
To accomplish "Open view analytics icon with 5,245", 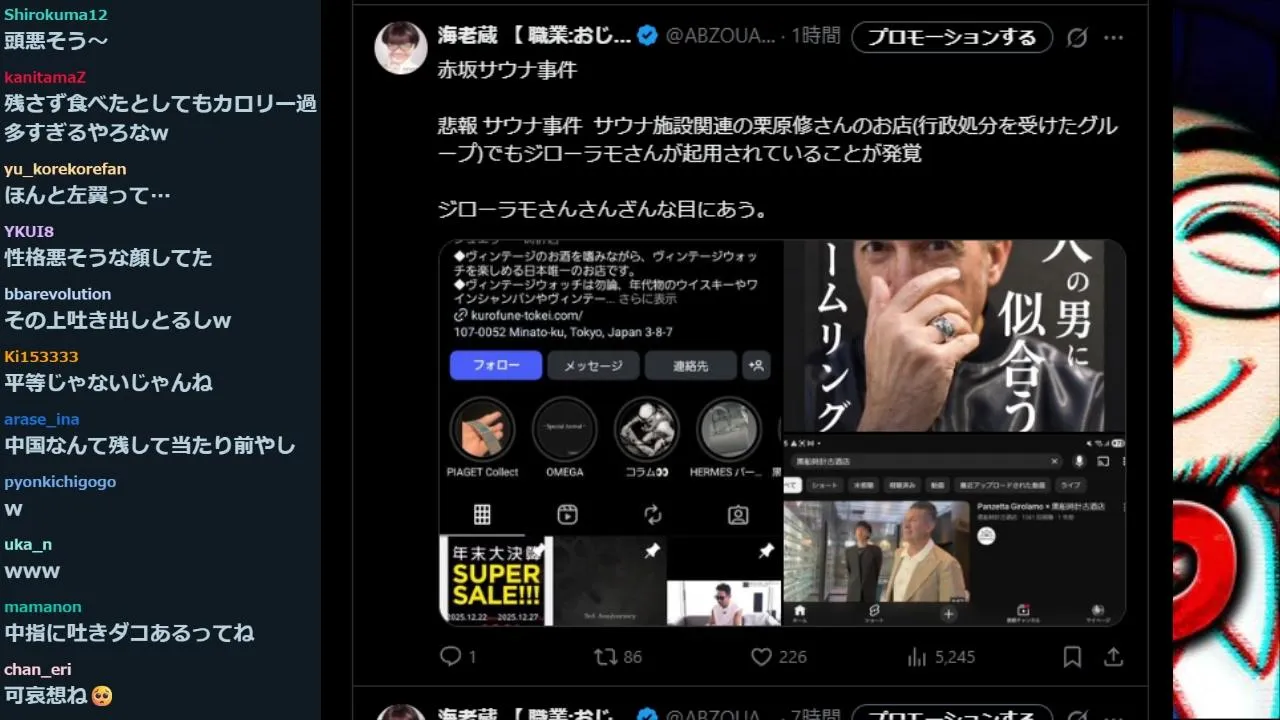I will 916,656.
